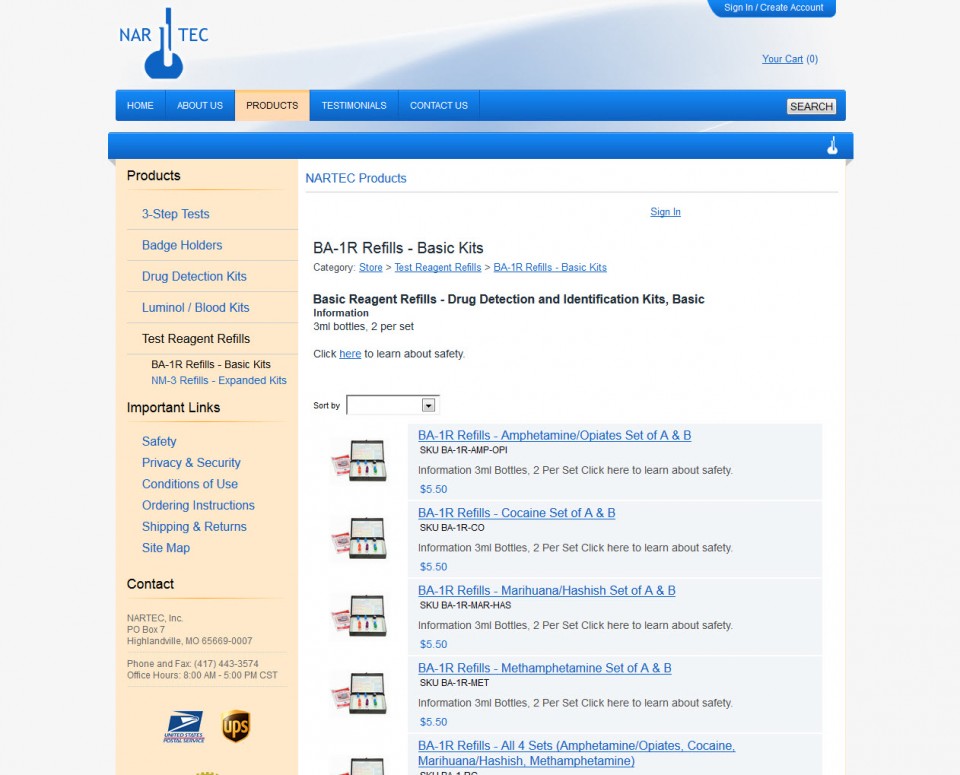Open Badge Holders category
The width and height of the screenshot is (960, 775).
click(x=182, y=245)
